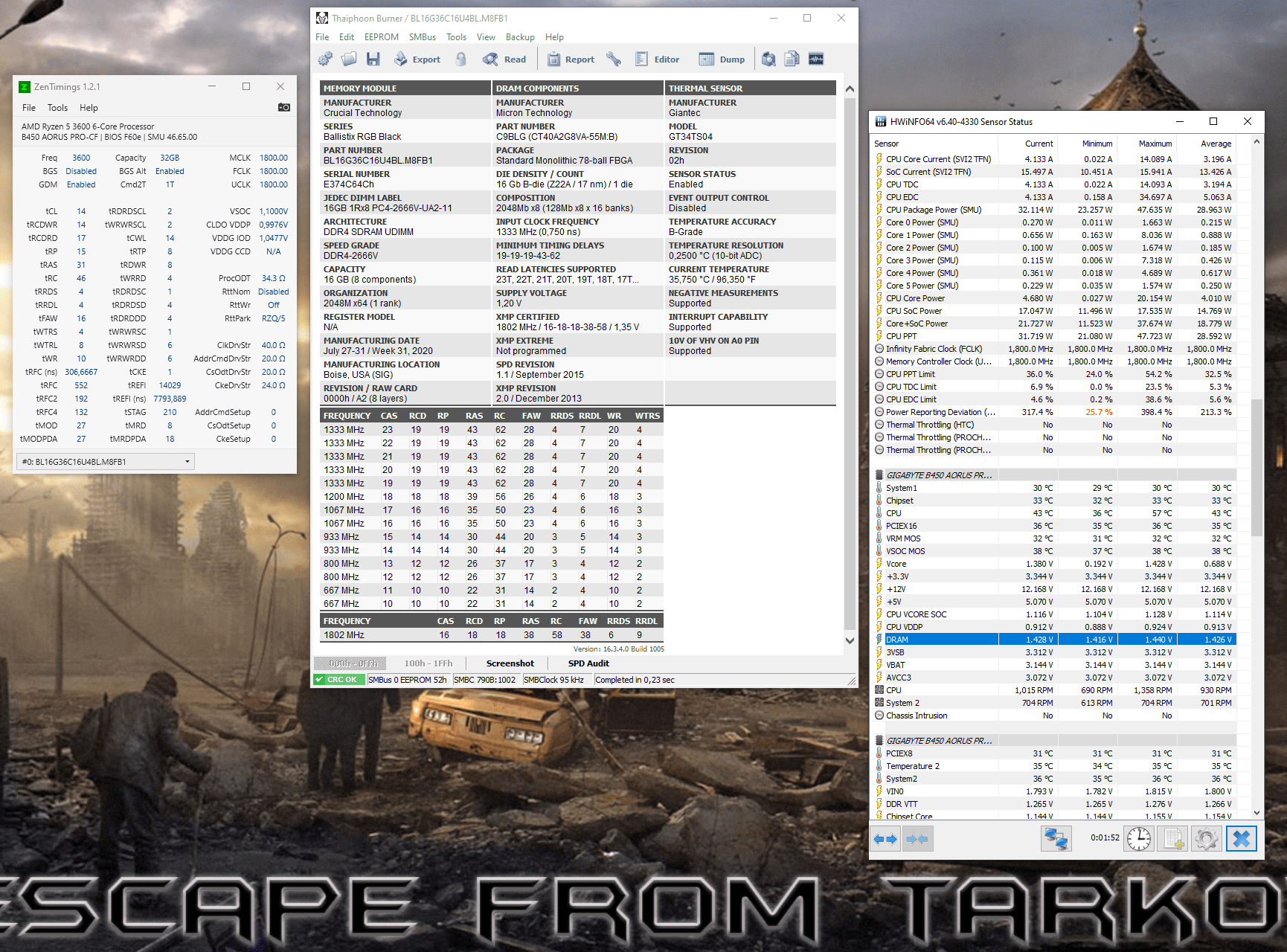1287x952 pixels.
Task: Select the Vcore voltage row
Action: [1054, 564]
